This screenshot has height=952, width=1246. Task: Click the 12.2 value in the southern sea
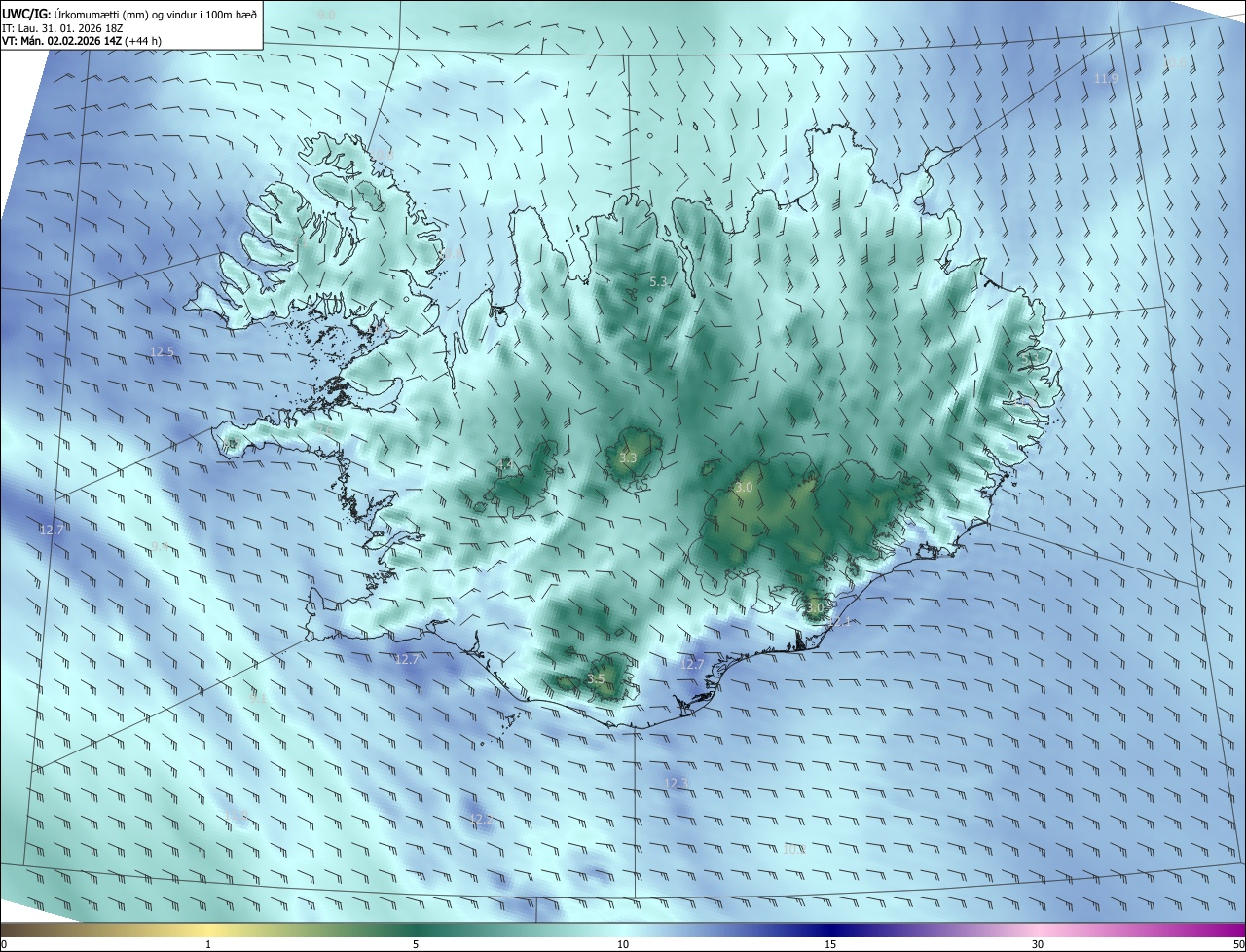[482, 821]
